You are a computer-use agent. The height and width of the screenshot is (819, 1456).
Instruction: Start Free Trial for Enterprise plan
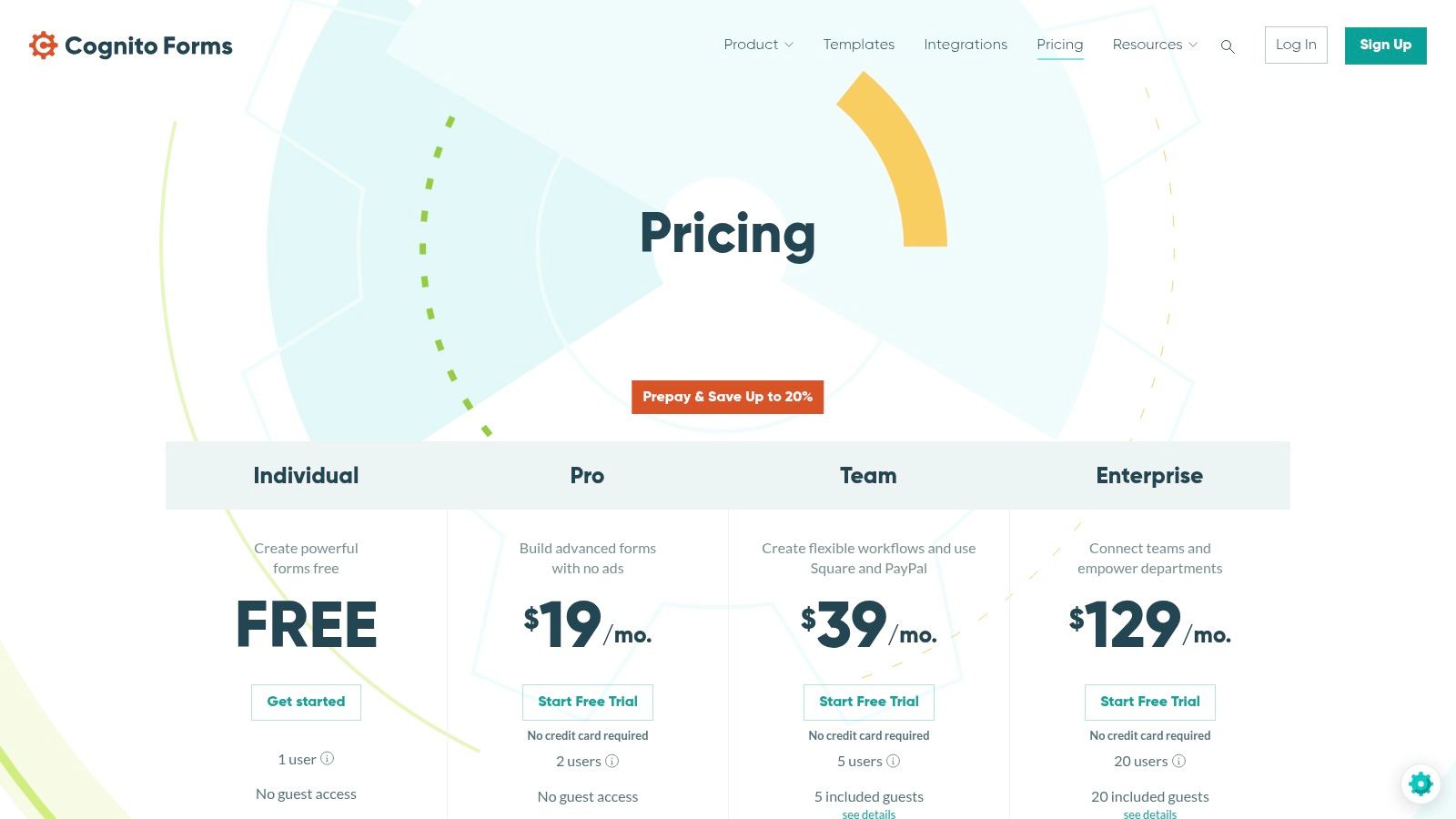coord(1150,702)
